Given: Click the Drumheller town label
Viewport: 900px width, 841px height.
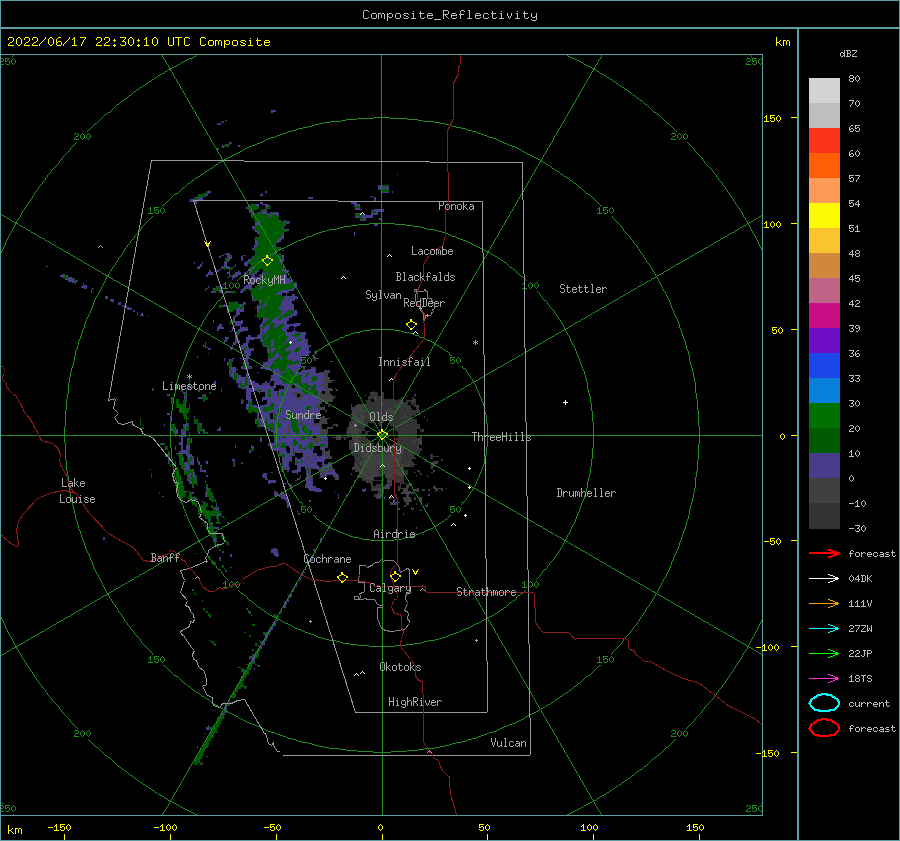Looking at the screenshot, I should click(586, 493).
